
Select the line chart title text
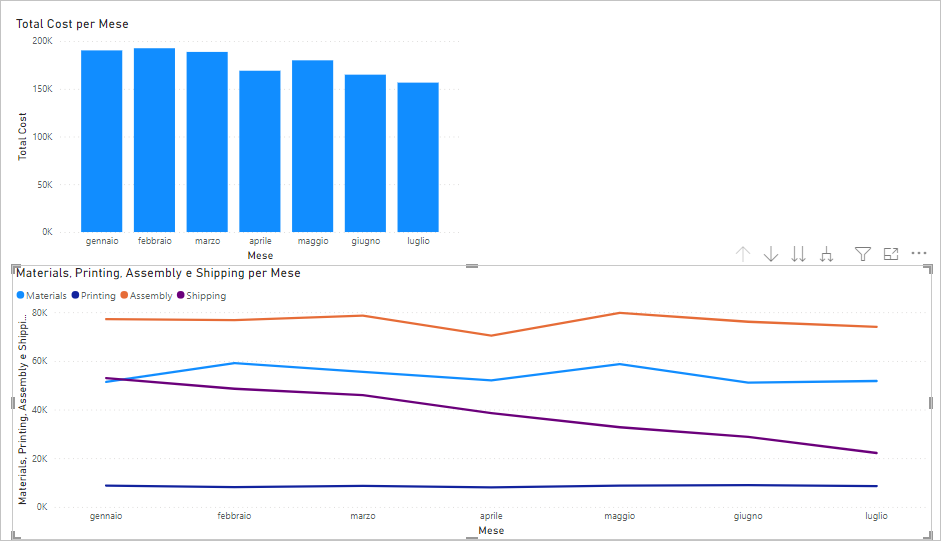coord(158,273)
